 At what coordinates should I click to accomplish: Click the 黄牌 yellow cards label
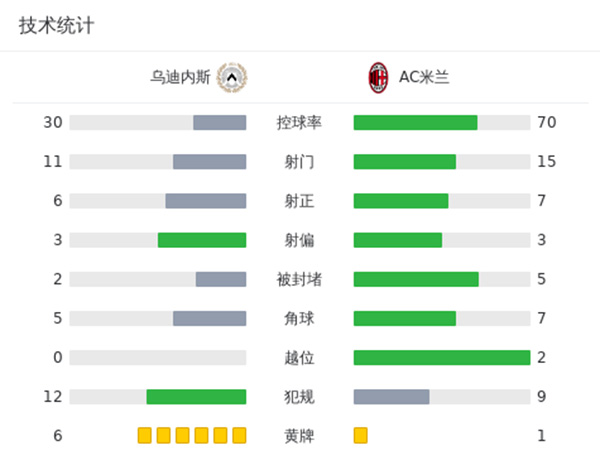(299, 435)
